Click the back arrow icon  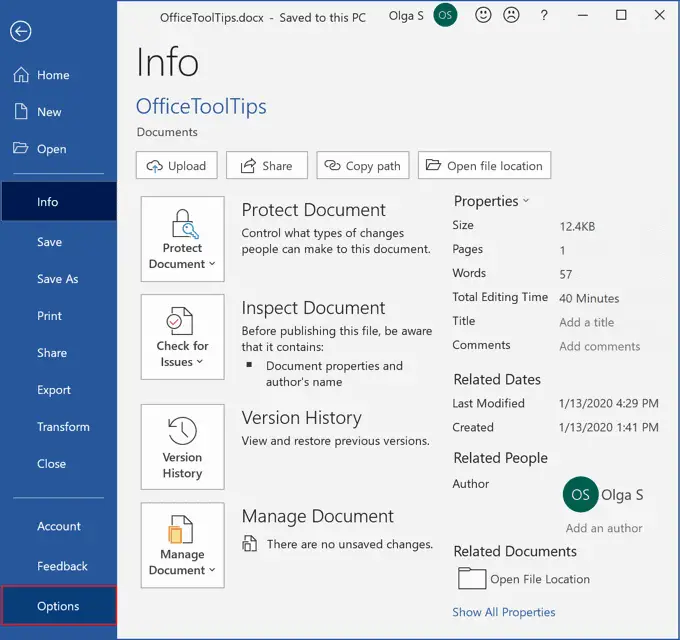point(20,31)
